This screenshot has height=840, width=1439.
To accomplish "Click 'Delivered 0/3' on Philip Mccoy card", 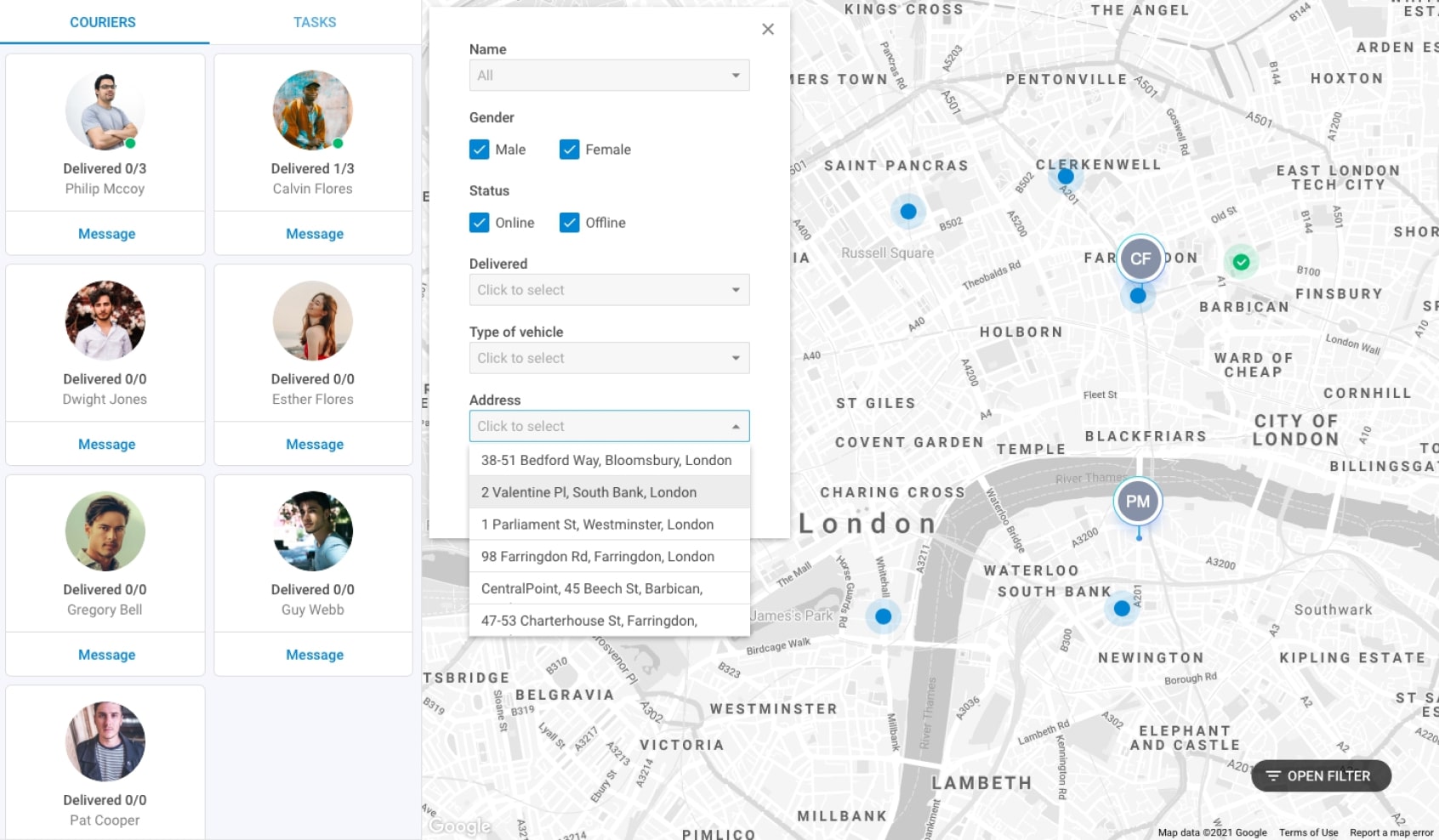I will pos(105,168).
